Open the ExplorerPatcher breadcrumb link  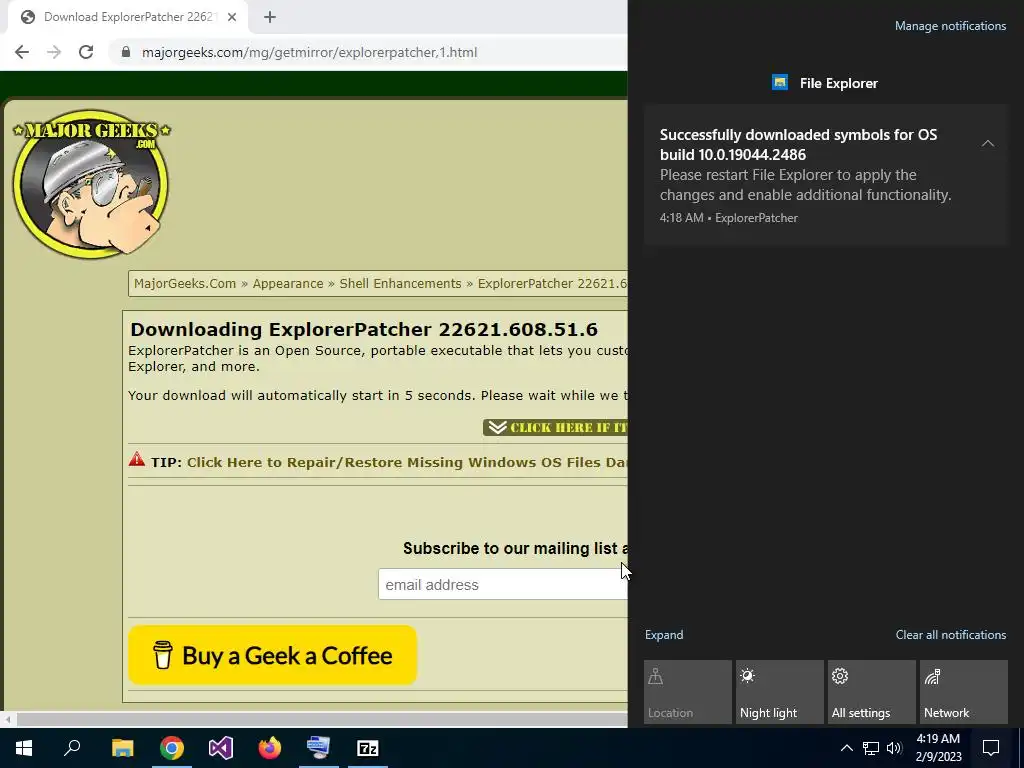[x=552, y=283]
